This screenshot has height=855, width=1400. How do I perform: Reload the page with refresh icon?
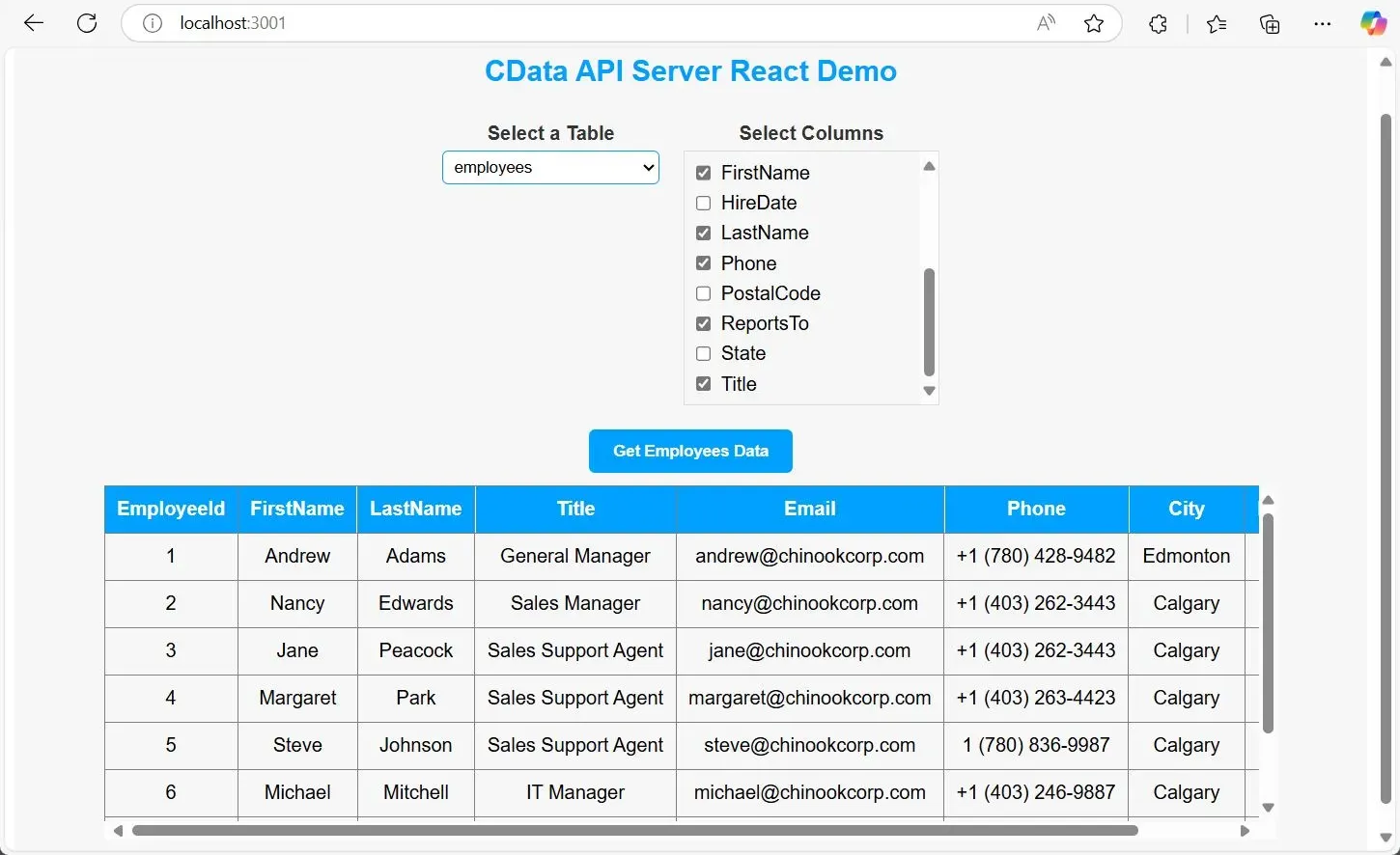[x=87, y=23]
